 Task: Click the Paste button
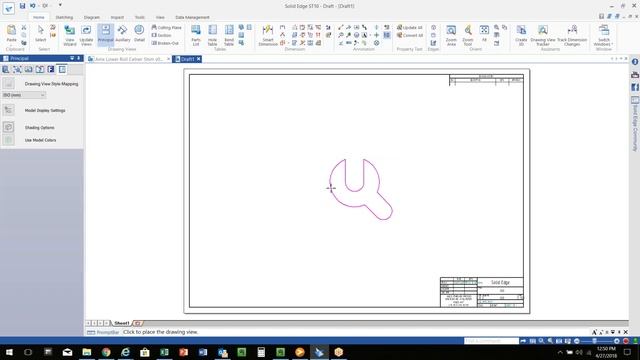point(11,34)
